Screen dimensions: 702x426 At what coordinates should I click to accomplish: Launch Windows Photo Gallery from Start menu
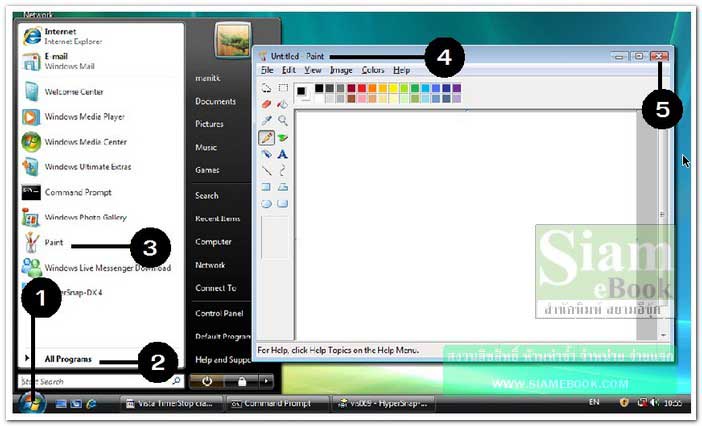pos(75,217)
